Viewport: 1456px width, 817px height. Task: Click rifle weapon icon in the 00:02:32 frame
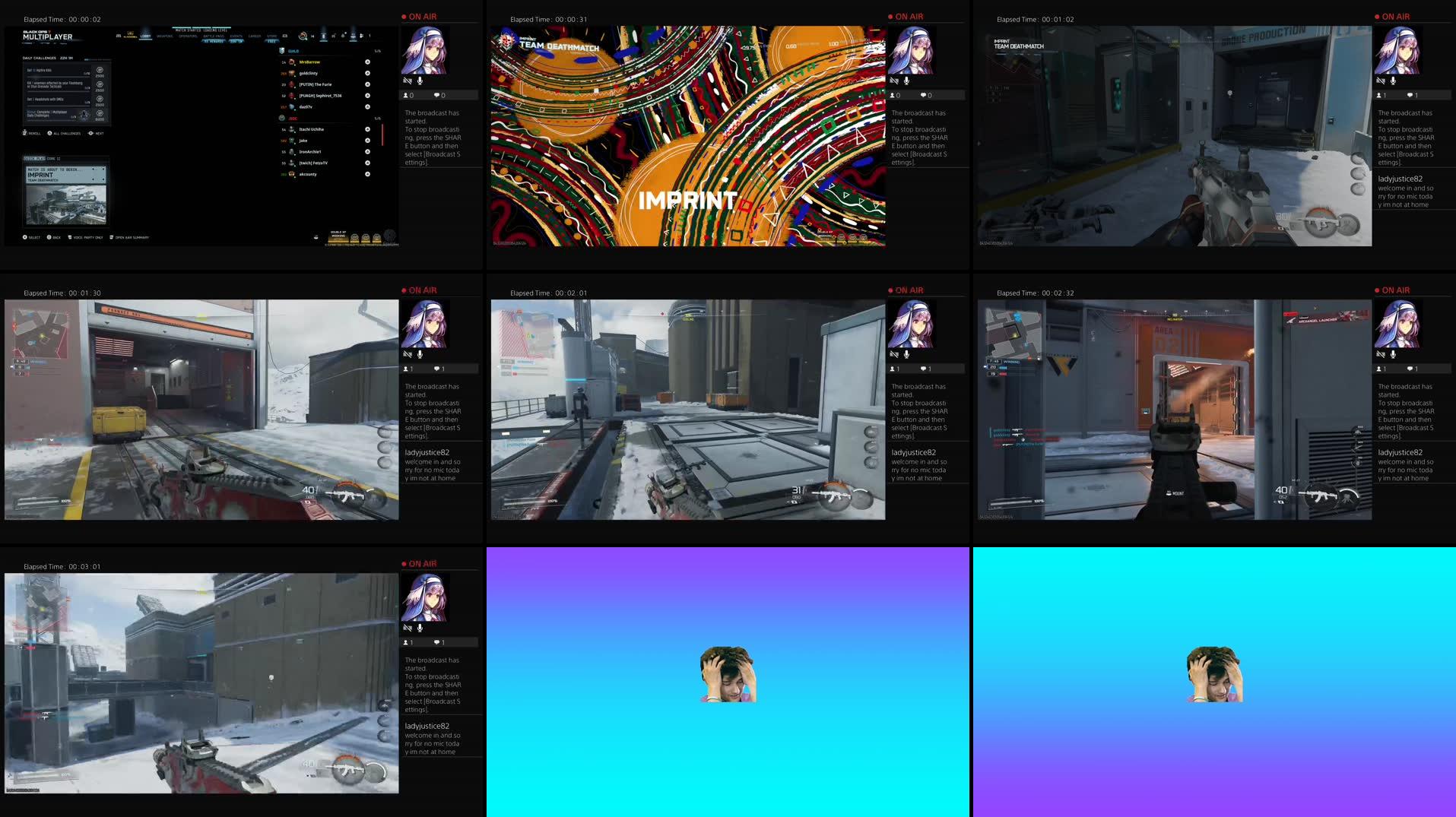pyautogui.click(x=1317, y=496)
